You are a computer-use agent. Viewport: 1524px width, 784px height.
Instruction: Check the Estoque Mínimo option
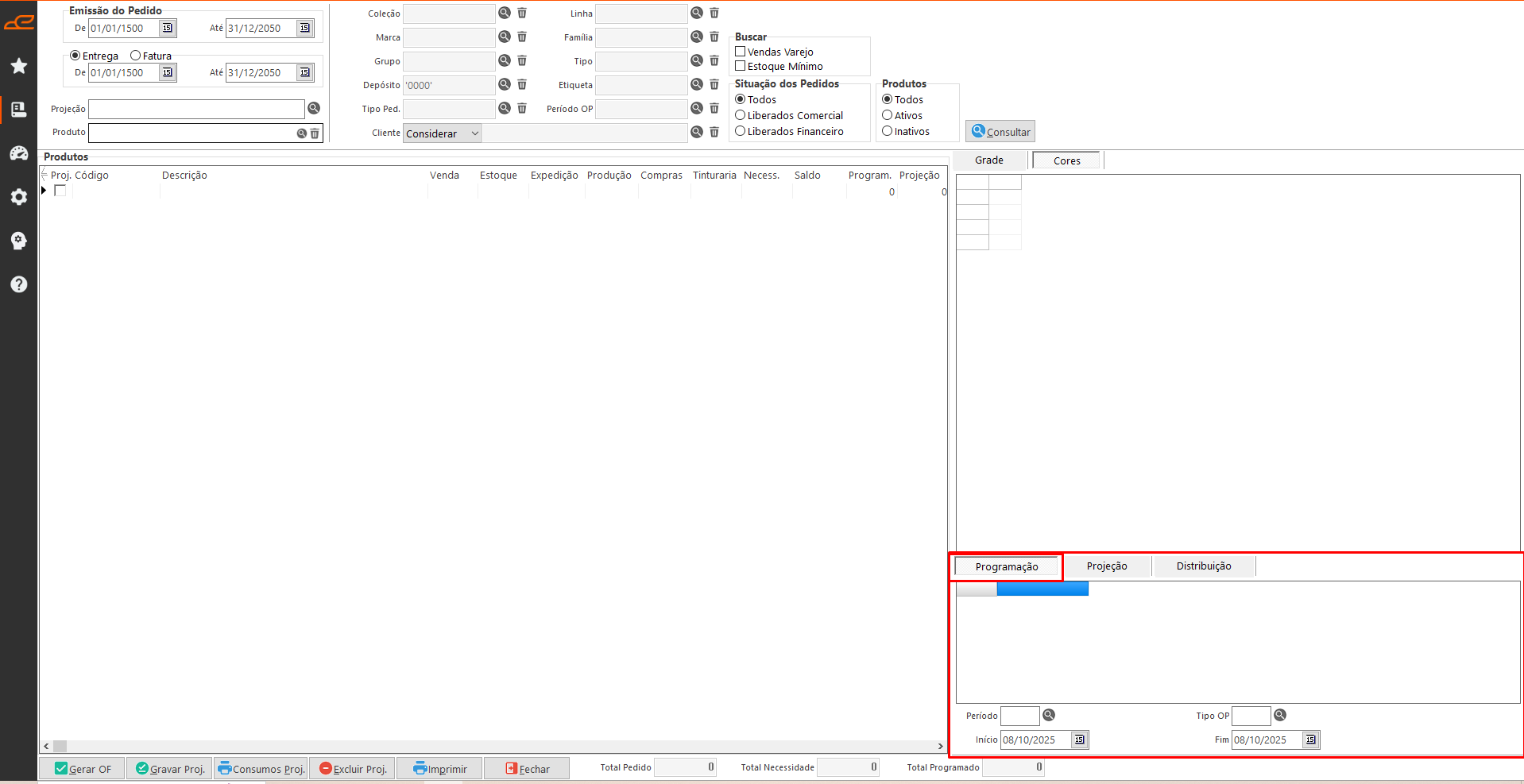pos(741,66)
